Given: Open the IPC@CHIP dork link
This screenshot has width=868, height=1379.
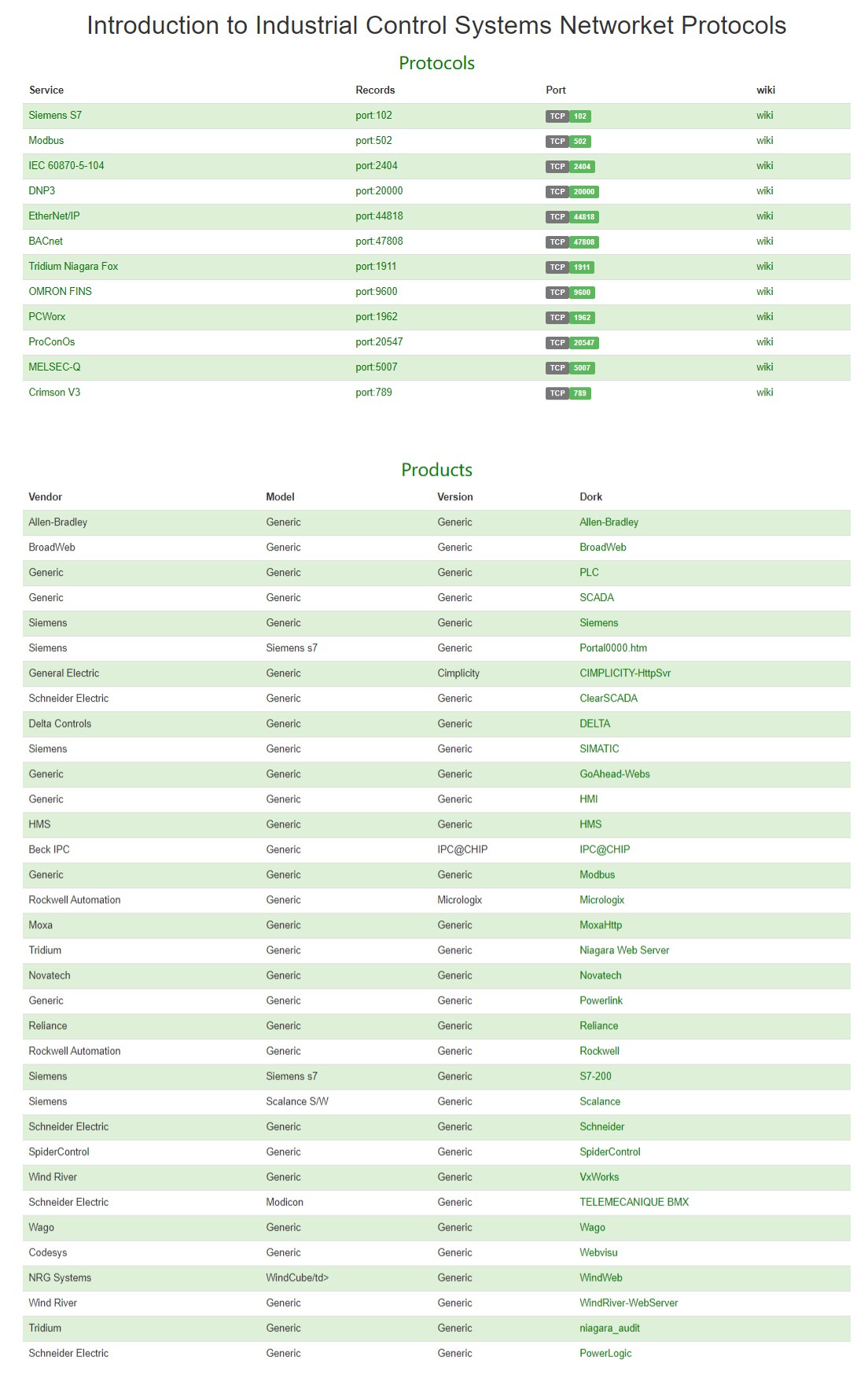Looking at the screenshot, I should [x=605, y=850].
